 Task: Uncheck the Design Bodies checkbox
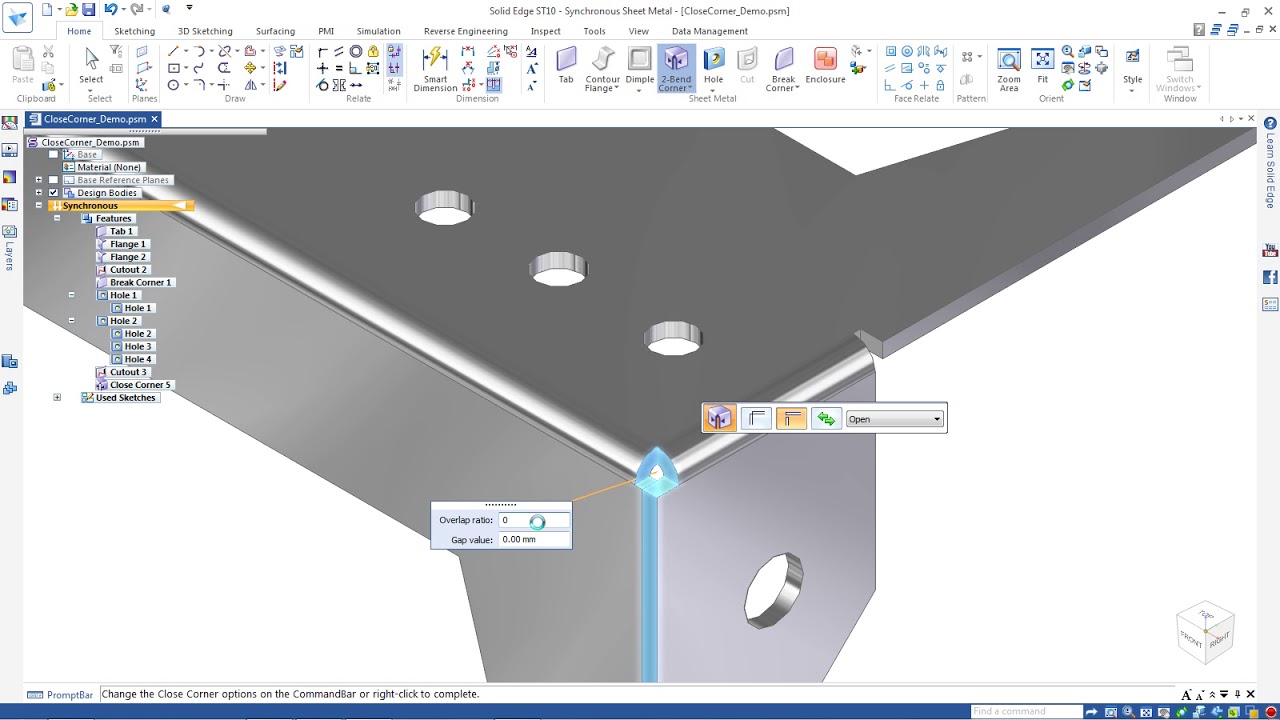(x=54, y=193)
